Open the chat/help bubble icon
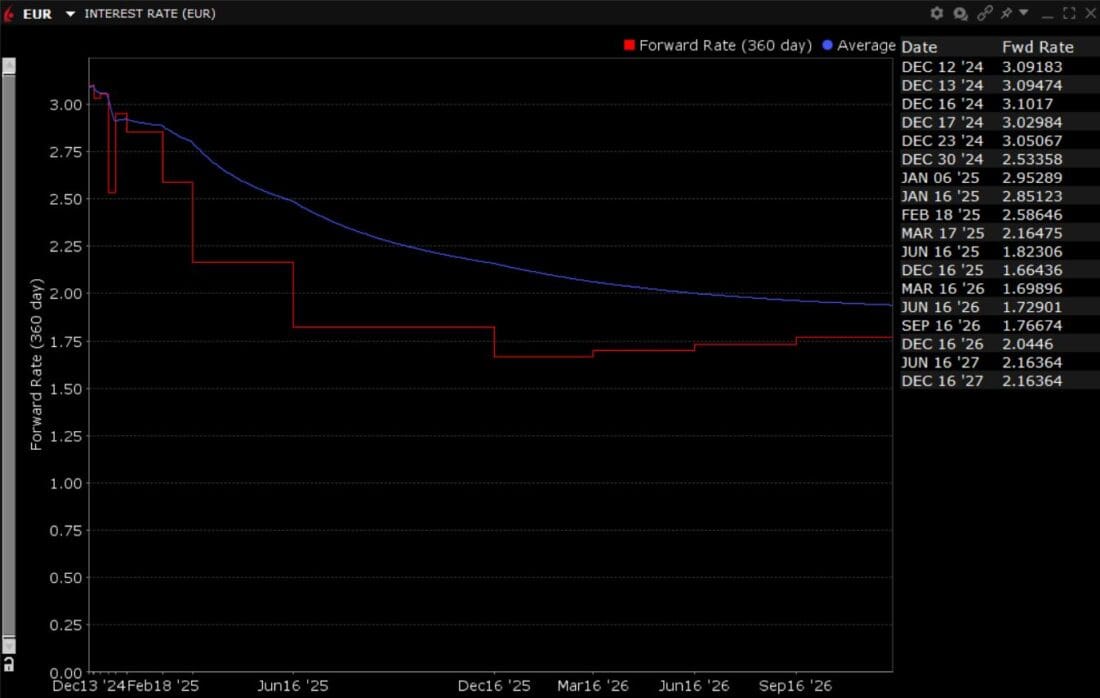 960,13
